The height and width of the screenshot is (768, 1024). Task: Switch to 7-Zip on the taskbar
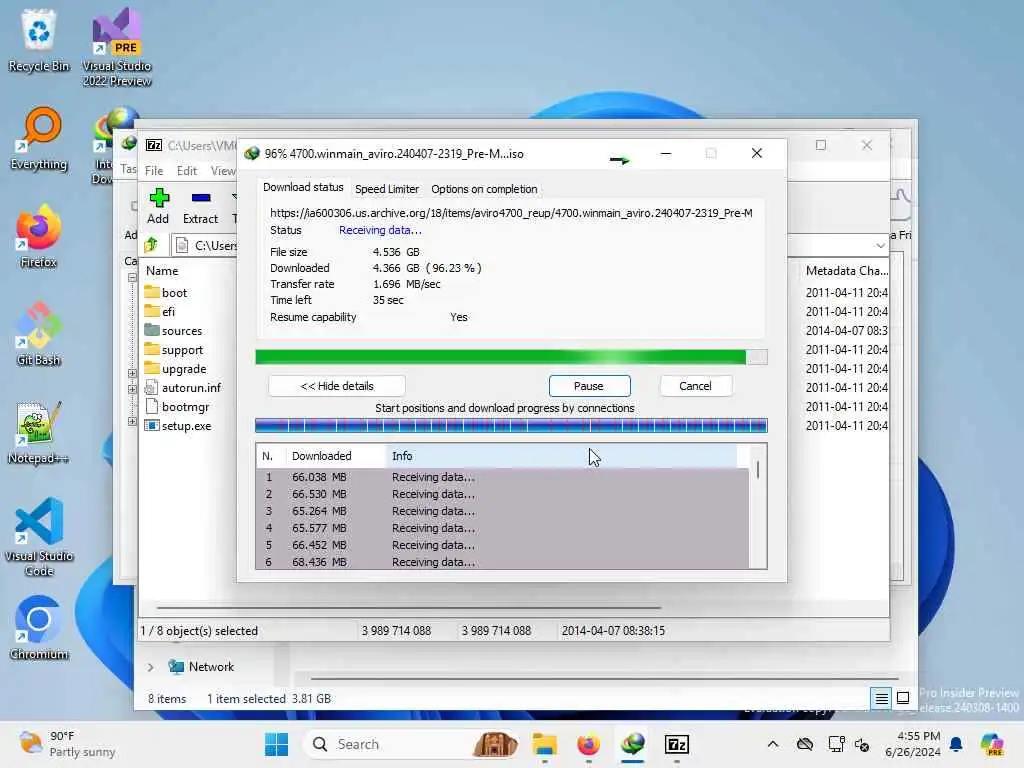[677, 744]
